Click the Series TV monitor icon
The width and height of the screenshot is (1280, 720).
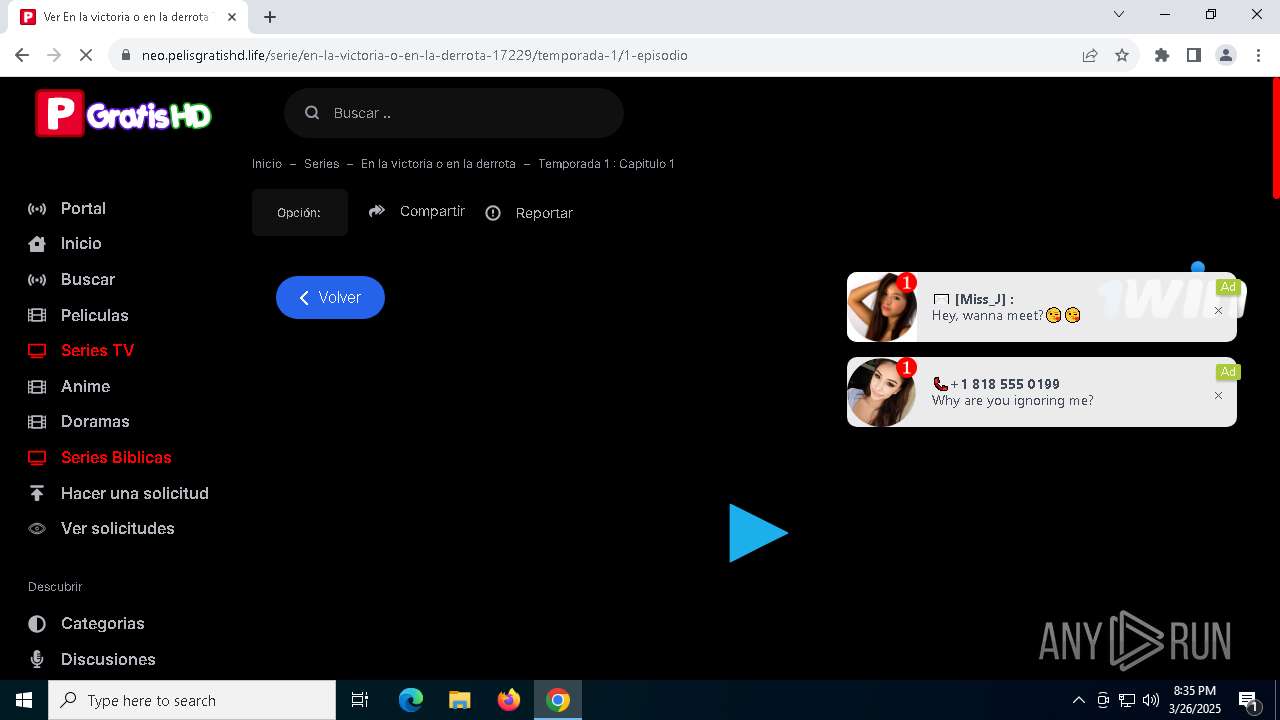tap(37, 351)
